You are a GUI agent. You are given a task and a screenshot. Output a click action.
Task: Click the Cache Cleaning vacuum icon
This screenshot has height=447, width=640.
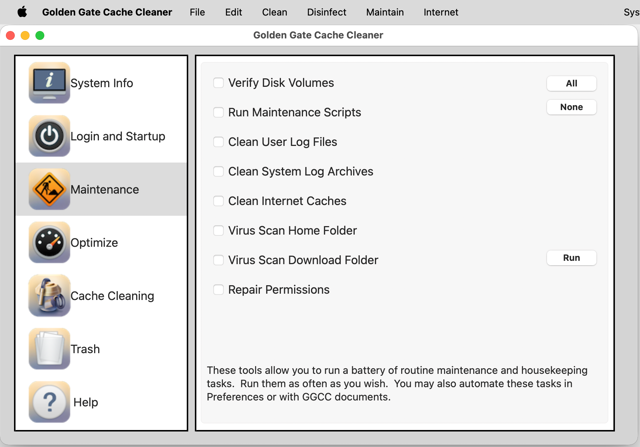[x=49, y=296]
